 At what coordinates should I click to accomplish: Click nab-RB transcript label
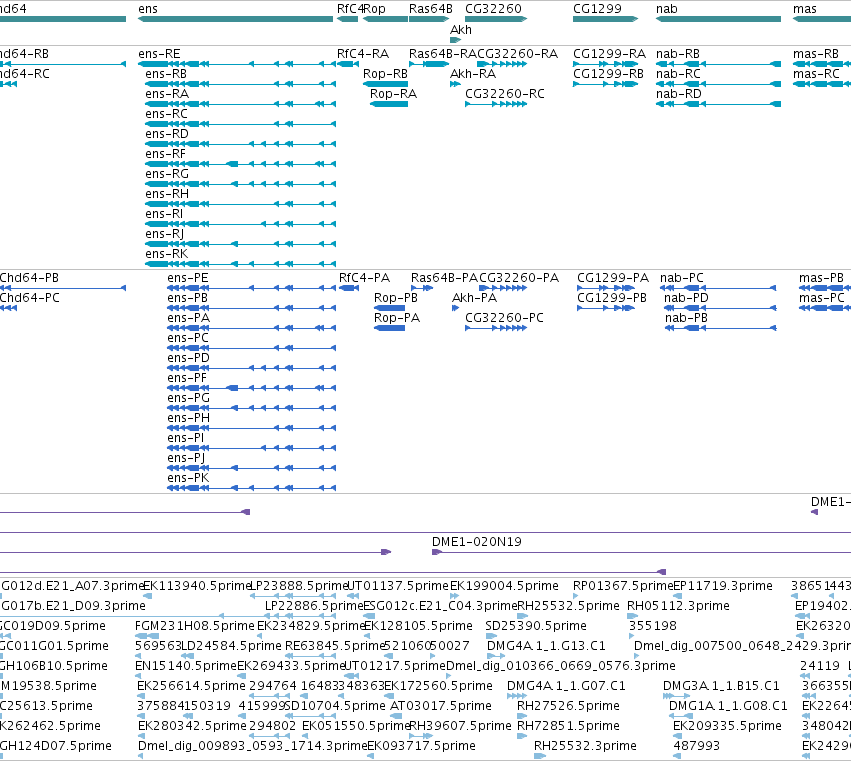point(678,54)
